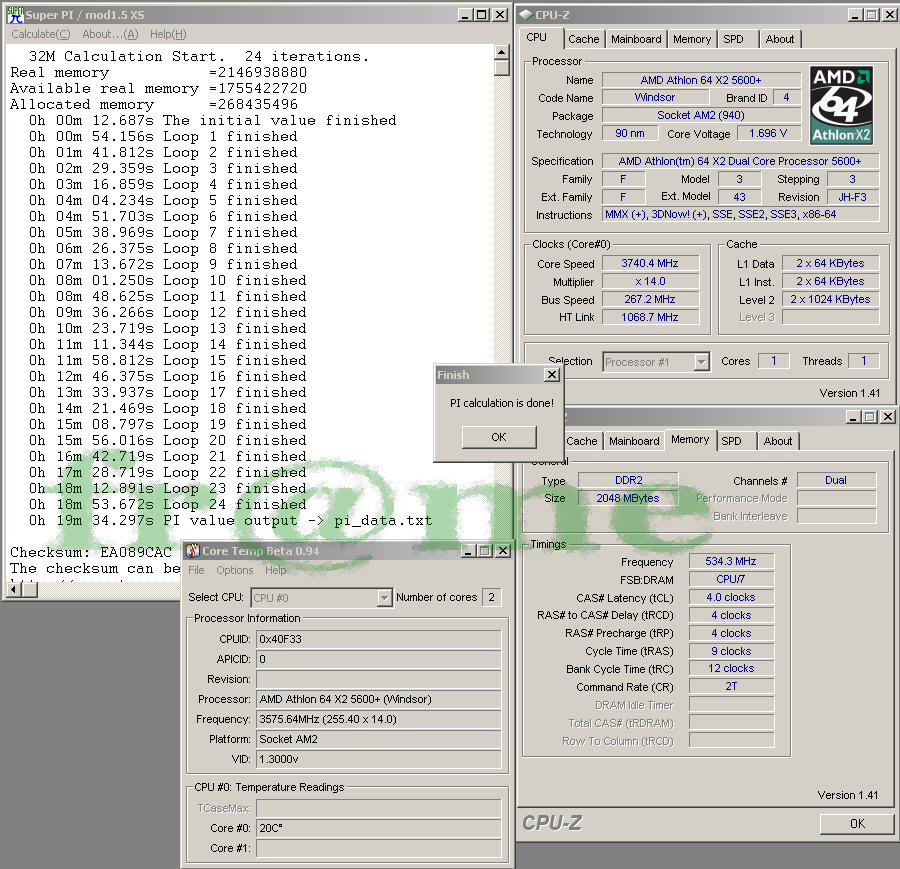The image size is (900, 869).
Task: Click the Core #0 temperature field
Action: tap(379, 828)
